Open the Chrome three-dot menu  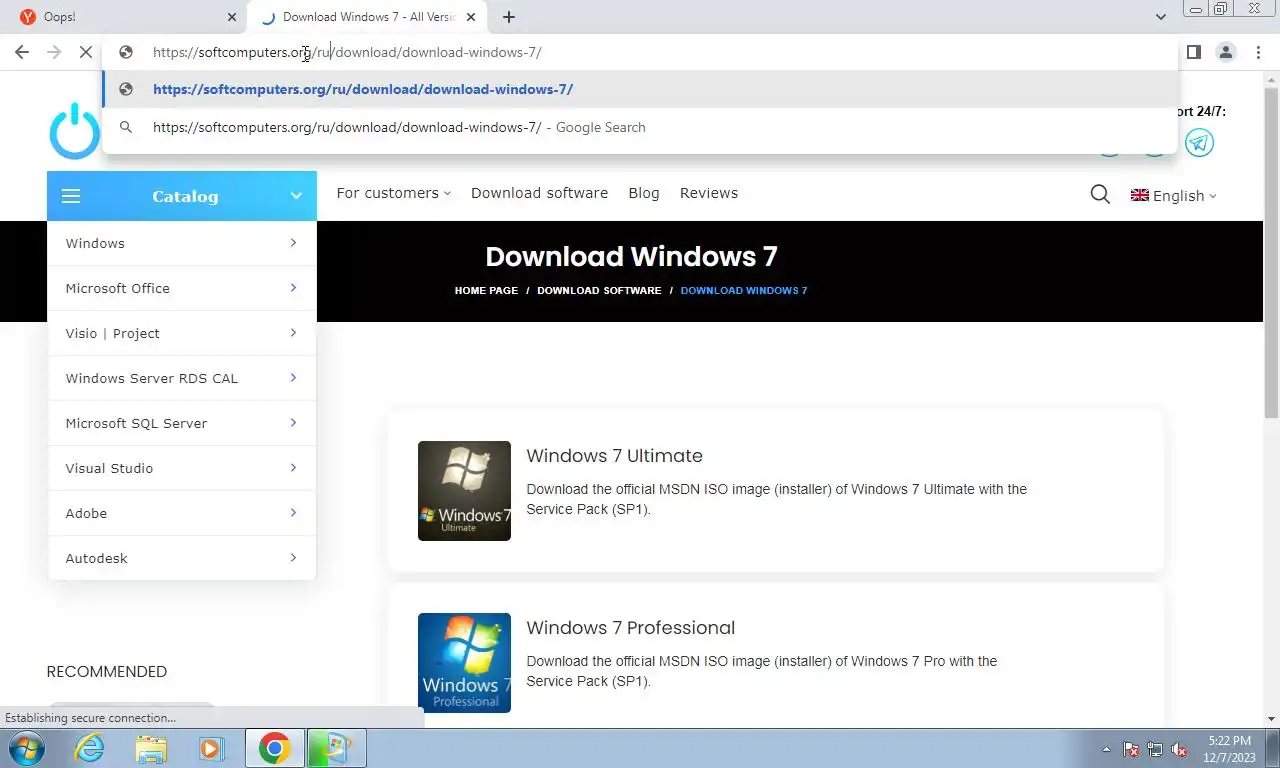pyautogui.click(x=1257, y=52)
